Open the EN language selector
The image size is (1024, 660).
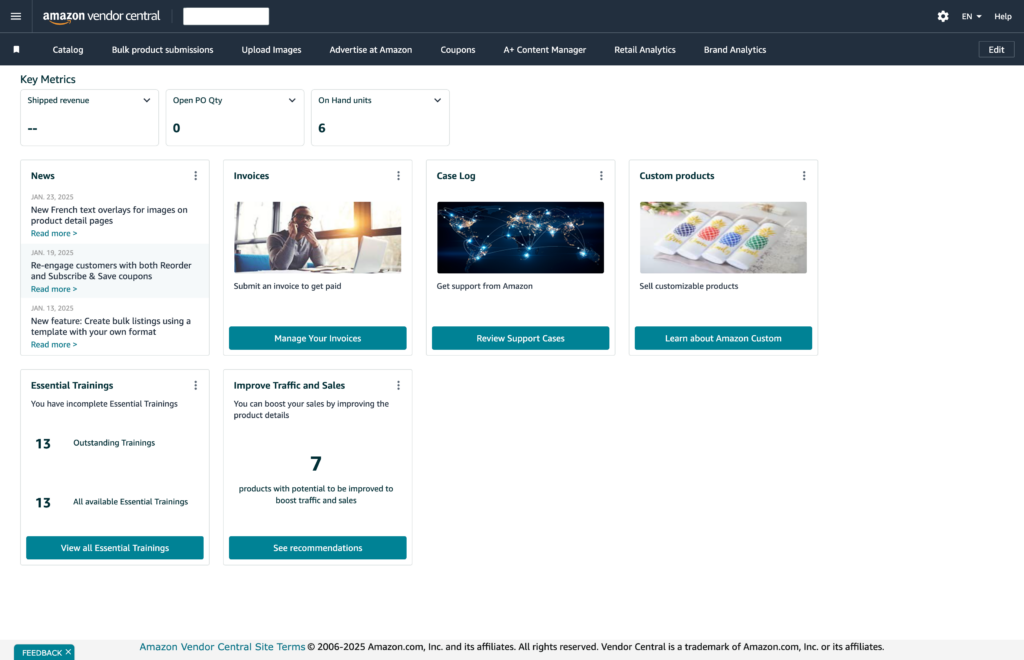click(971, 16)
